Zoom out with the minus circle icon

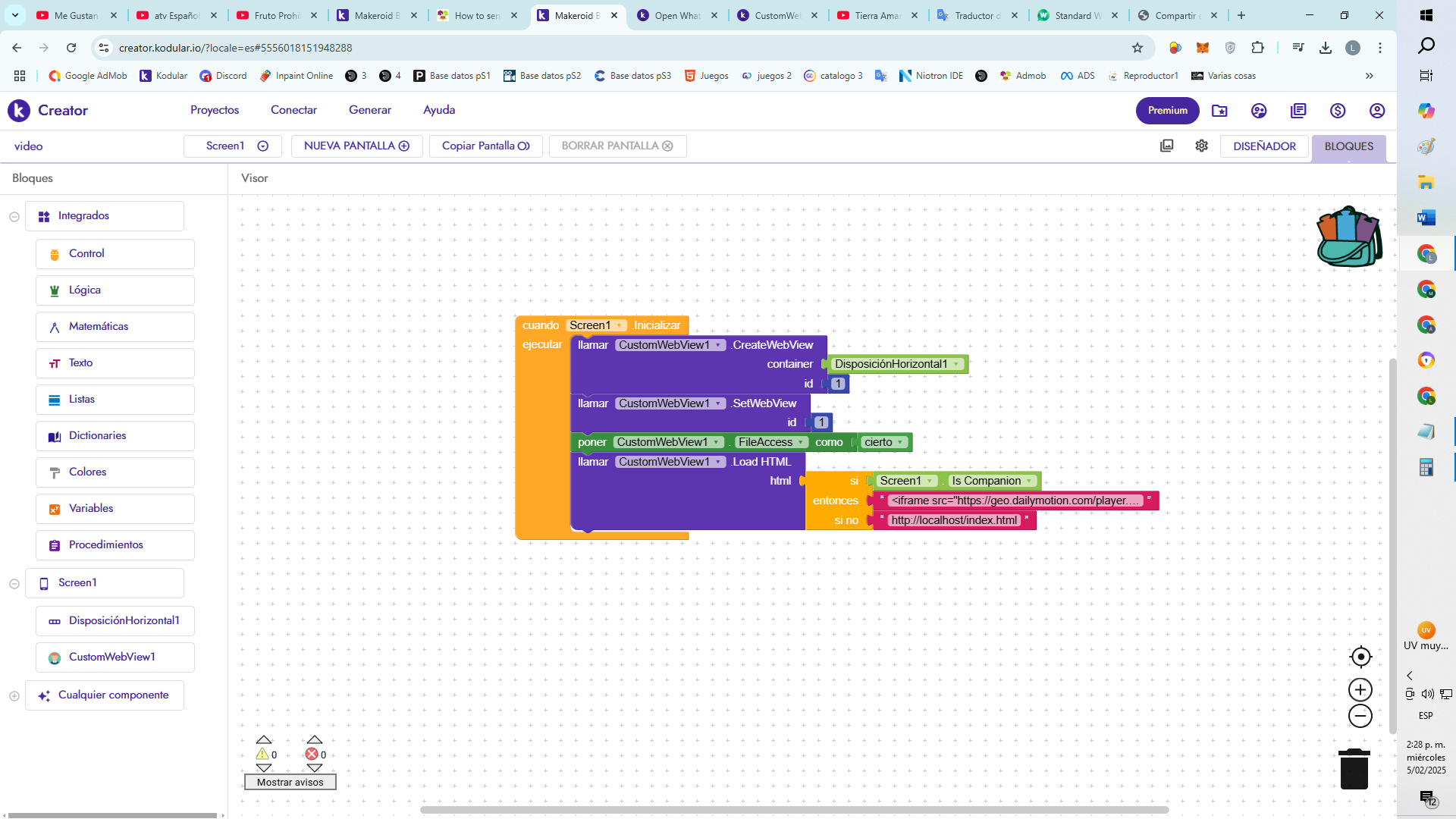1360,716
